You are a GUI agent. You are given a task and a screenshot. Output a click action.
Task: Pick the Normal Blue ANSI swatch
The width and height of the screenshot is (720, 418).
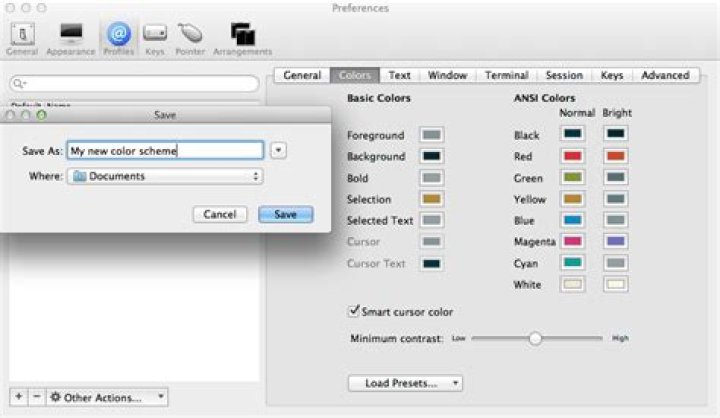[x=573, y=220]
